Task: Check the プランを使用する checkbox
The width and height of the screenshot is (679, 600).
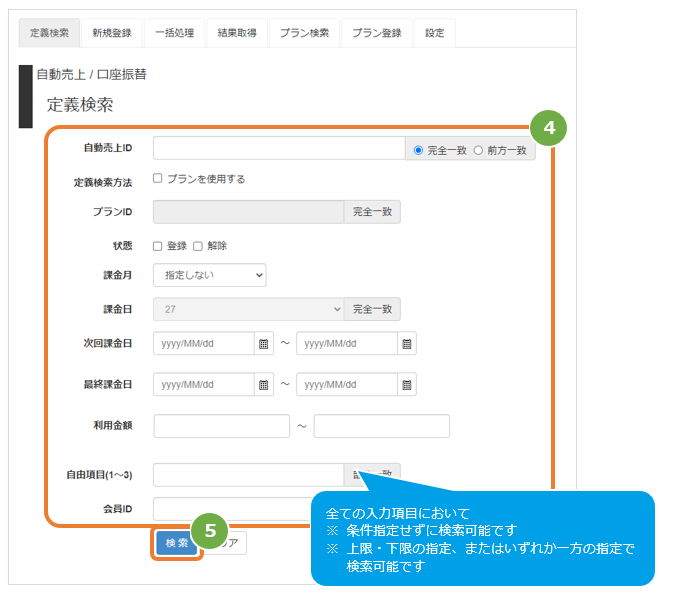Action: tap(158, 178)
